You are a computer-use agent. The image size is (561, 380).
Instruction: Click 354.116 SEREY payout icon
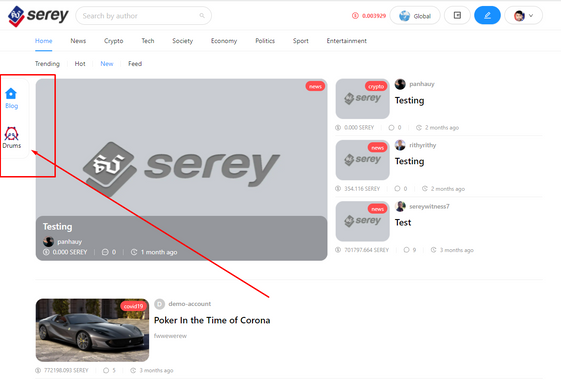click(x=338, y=189)
